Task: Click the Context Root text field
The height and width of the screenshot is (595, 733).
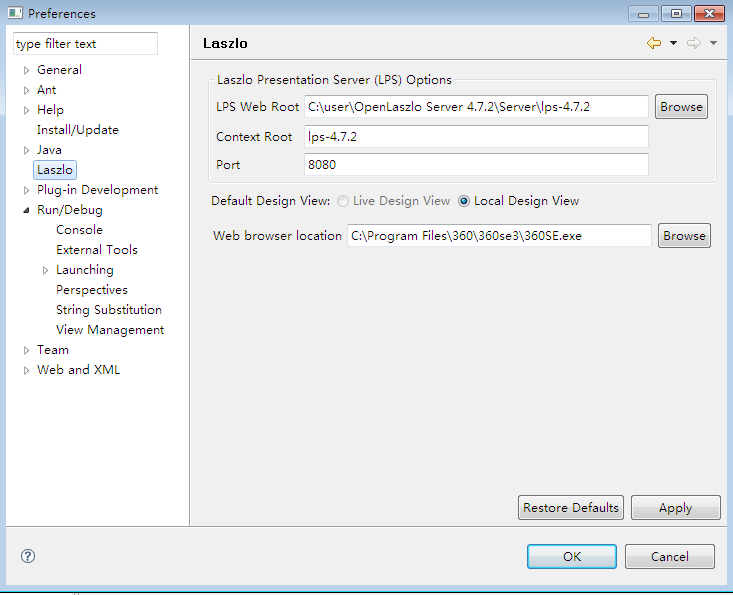Action: tap(476, 136)
